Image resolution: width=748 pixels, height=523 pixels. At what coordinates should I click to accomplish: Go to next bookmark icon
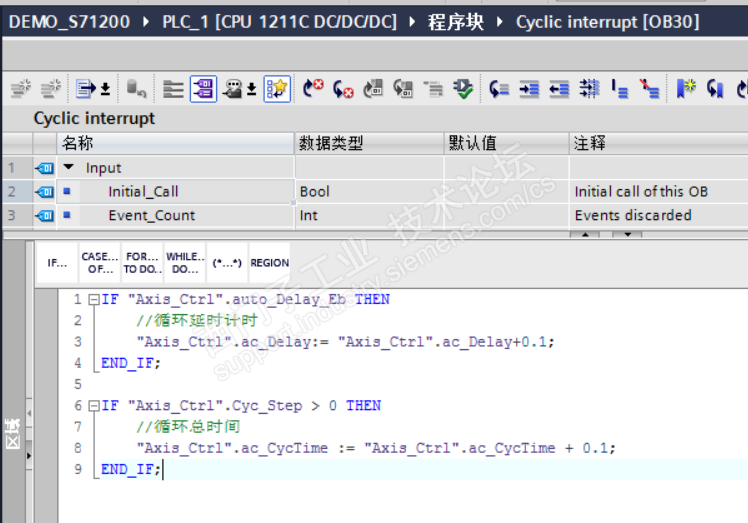pyautogui.click(x=716, y=89)
